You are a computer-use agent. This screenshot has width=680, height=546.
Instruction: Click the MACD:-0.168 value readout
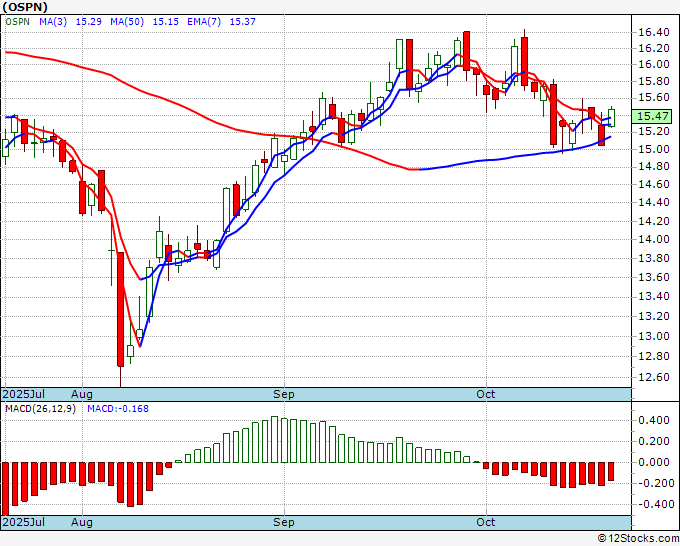click(x=118, y=409)
